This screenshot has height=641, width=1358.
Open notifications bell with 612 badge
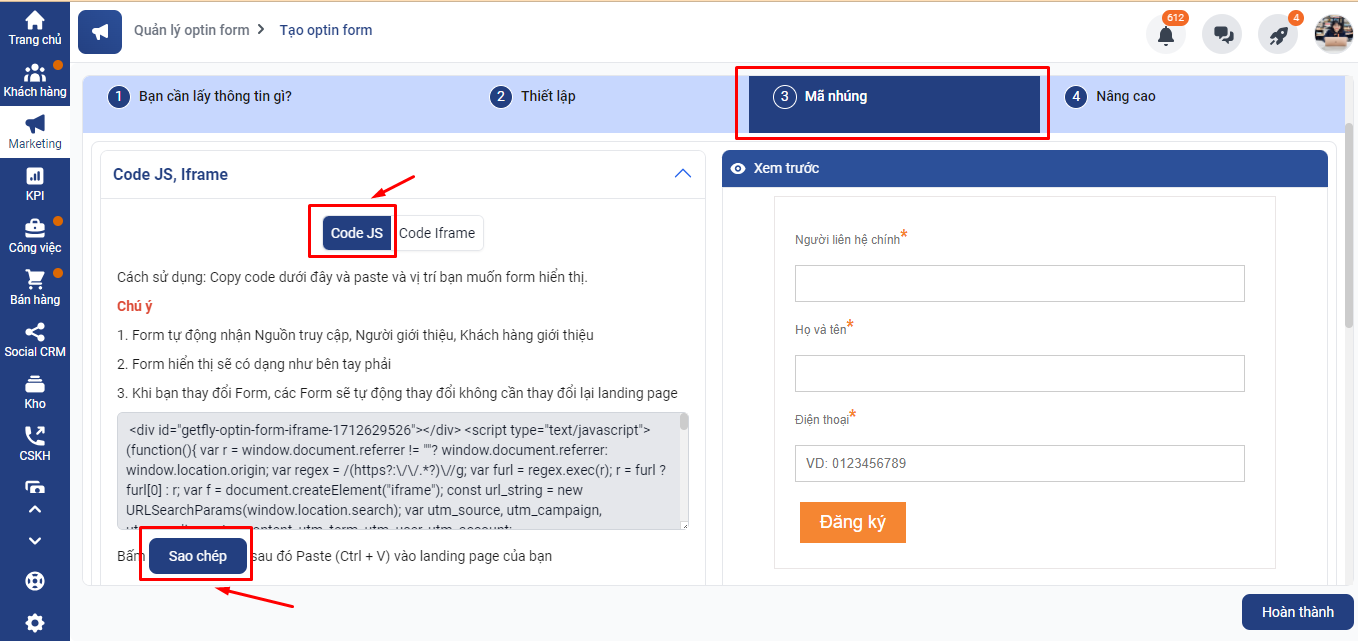click(1165, 35)
